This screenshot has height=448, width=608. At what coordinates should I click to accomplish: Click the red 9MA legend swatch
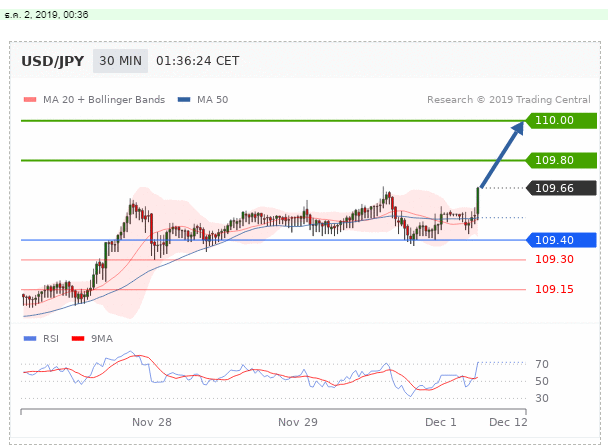78,339
